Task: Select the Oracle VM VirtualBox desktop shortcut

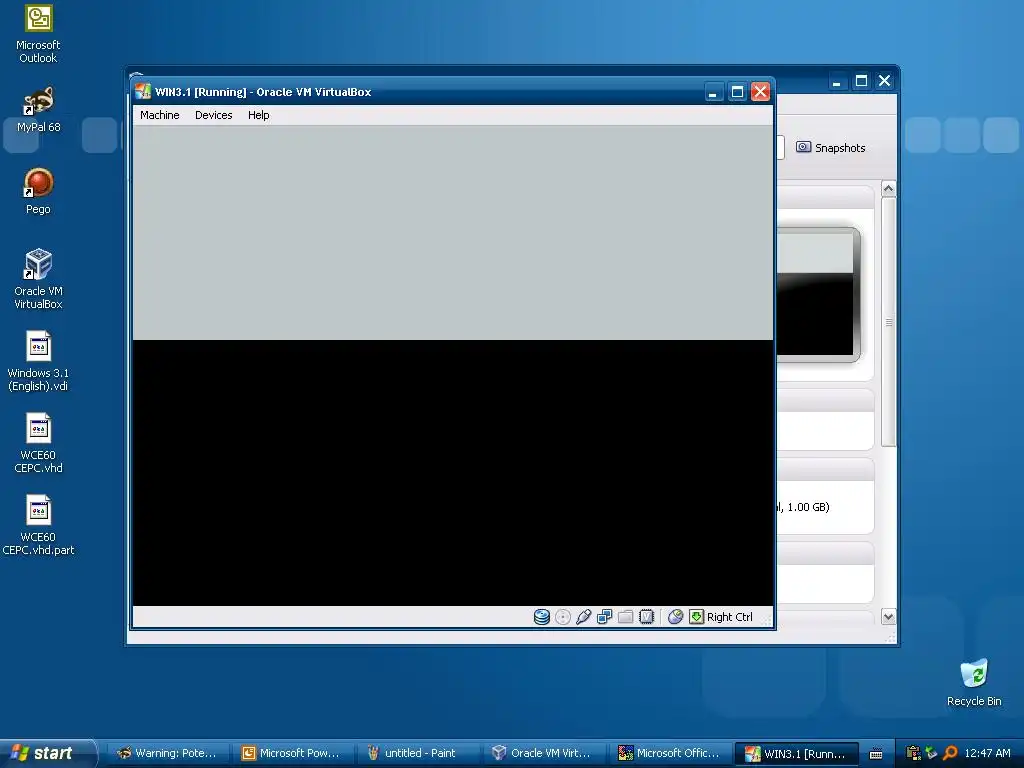Action: coord(38,279)
